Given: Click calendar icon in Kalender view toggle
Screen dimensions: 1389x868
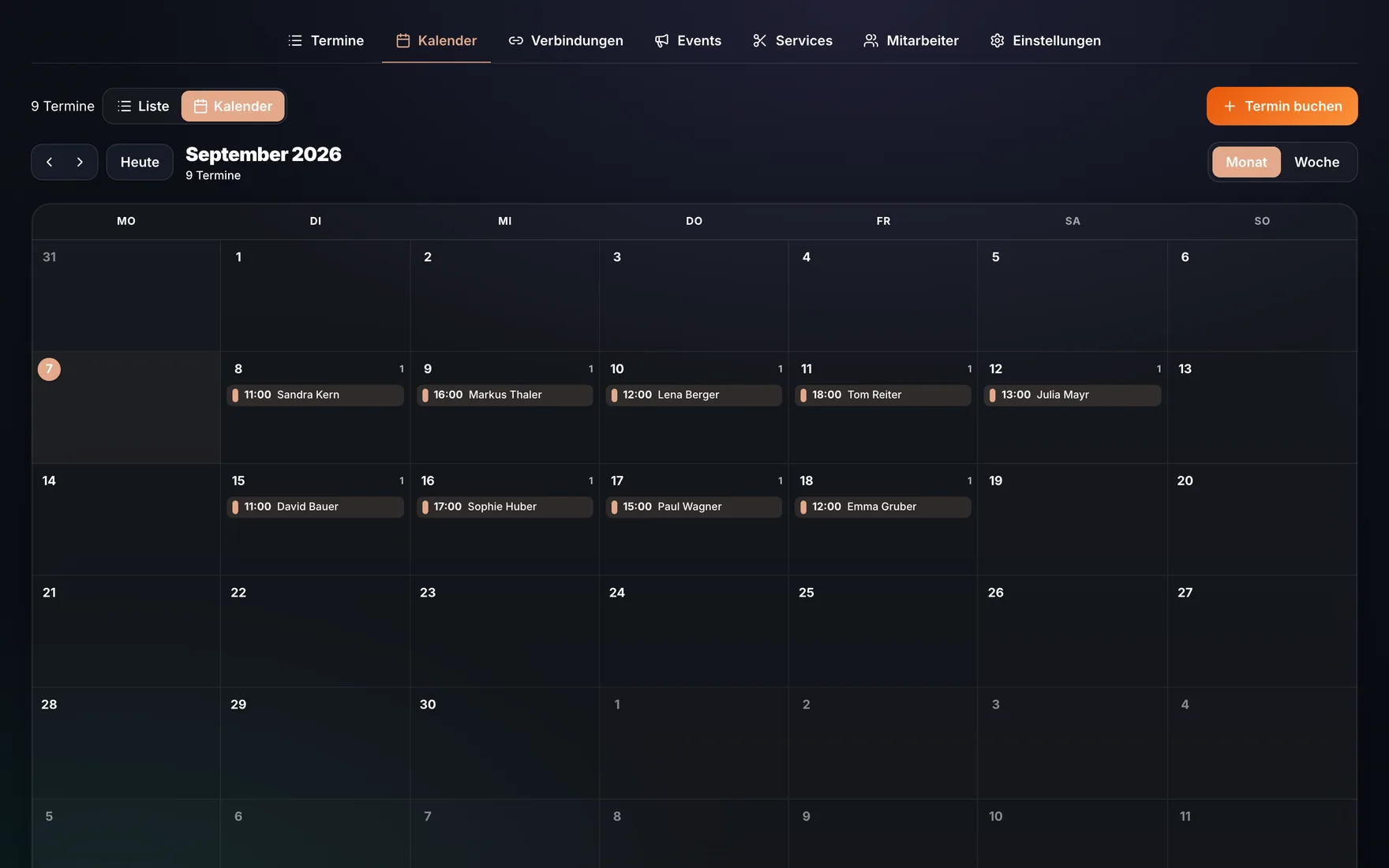Looking at the screenshot, I should coord(200,106).
